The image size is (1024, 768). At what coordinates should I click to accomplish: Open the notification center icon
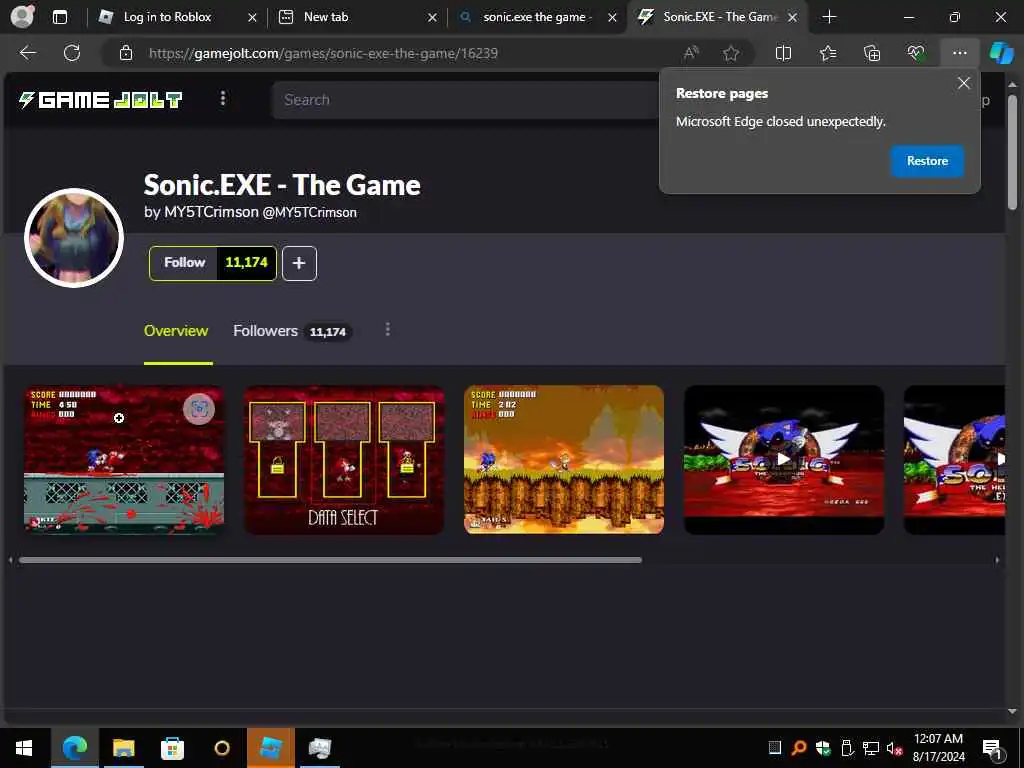pyautogui.click(x=992, y=749)
